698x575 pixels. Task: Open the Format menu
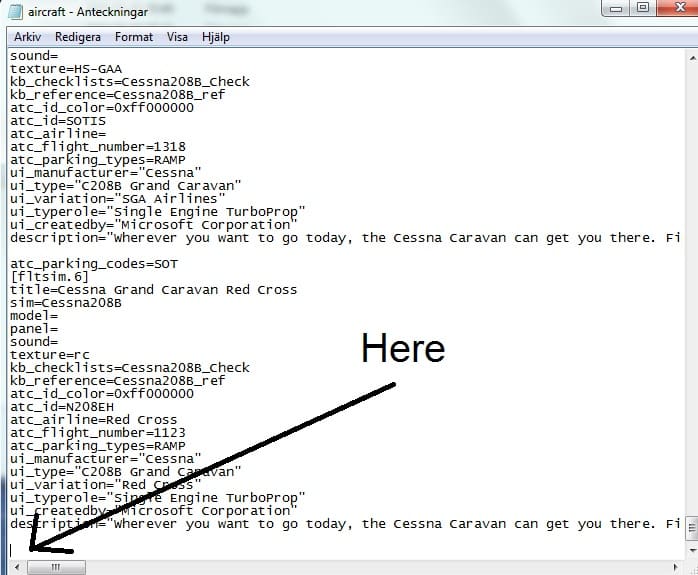tap(134, 37)
